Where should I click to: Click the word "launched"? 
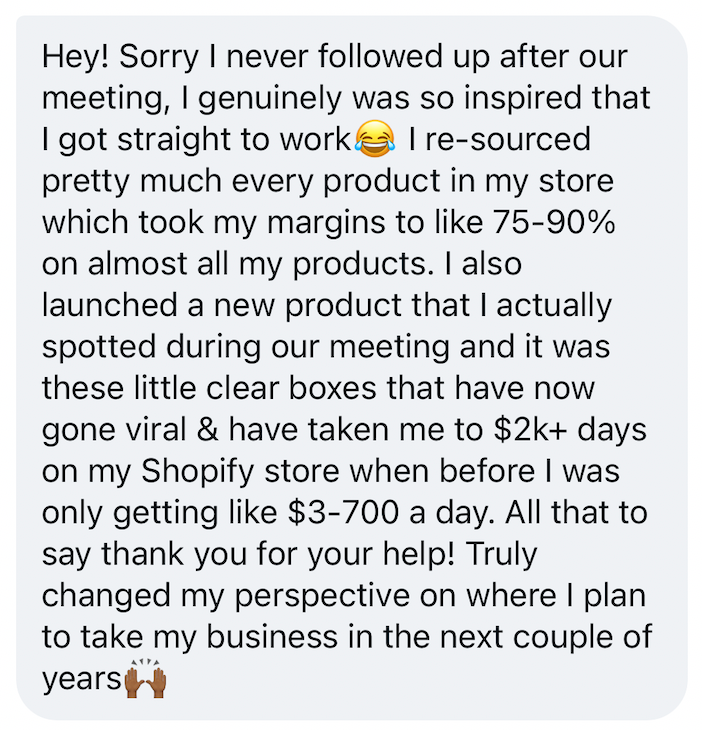(110, 305)
